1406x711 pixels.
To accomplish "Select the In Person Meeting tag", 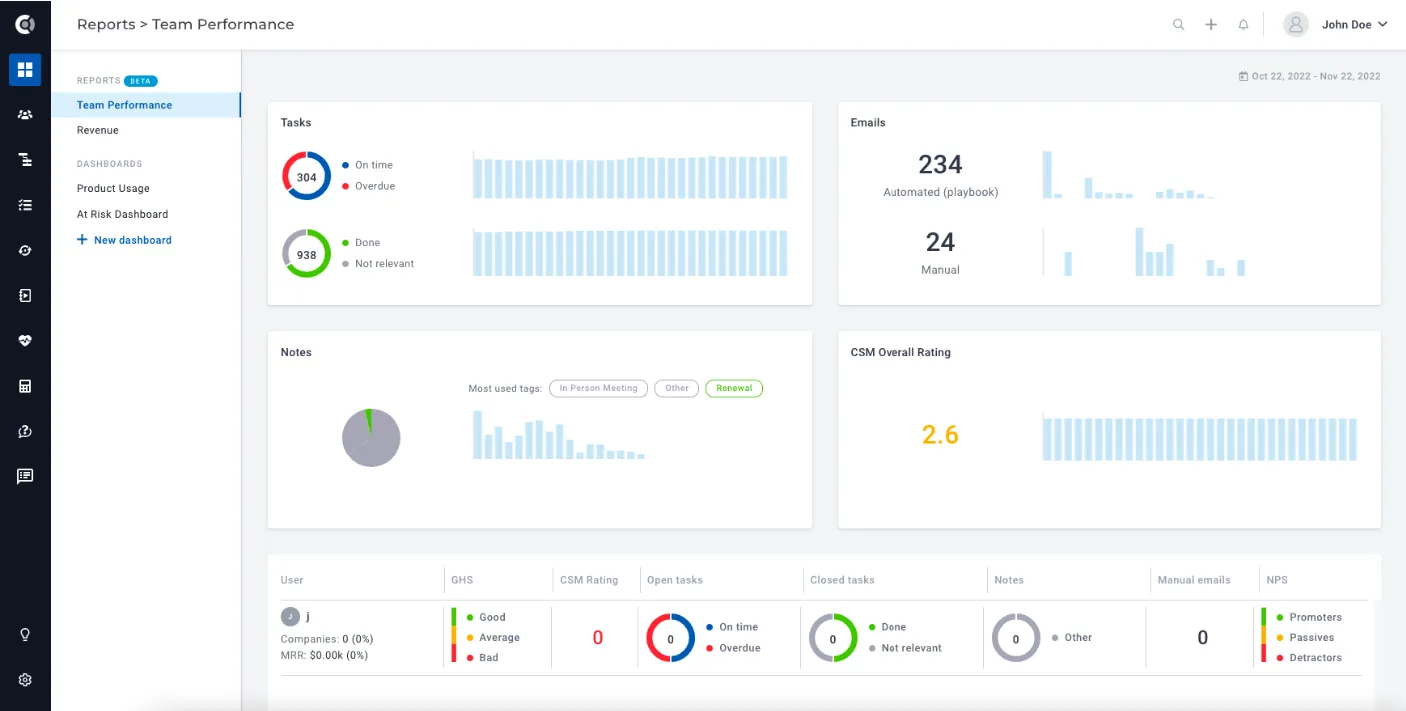I will (598, 388).
